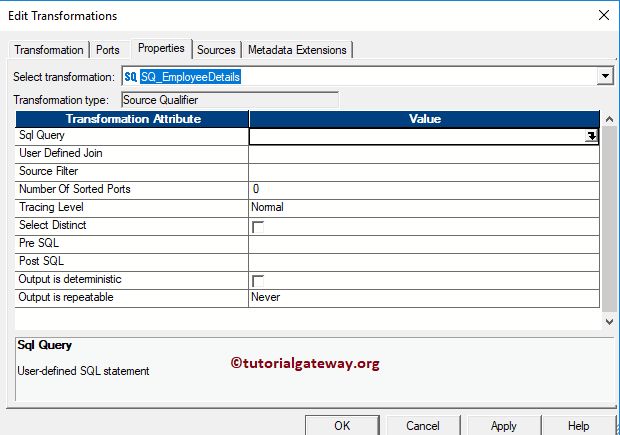Click the Post SQL value cell

click(424, 262)
